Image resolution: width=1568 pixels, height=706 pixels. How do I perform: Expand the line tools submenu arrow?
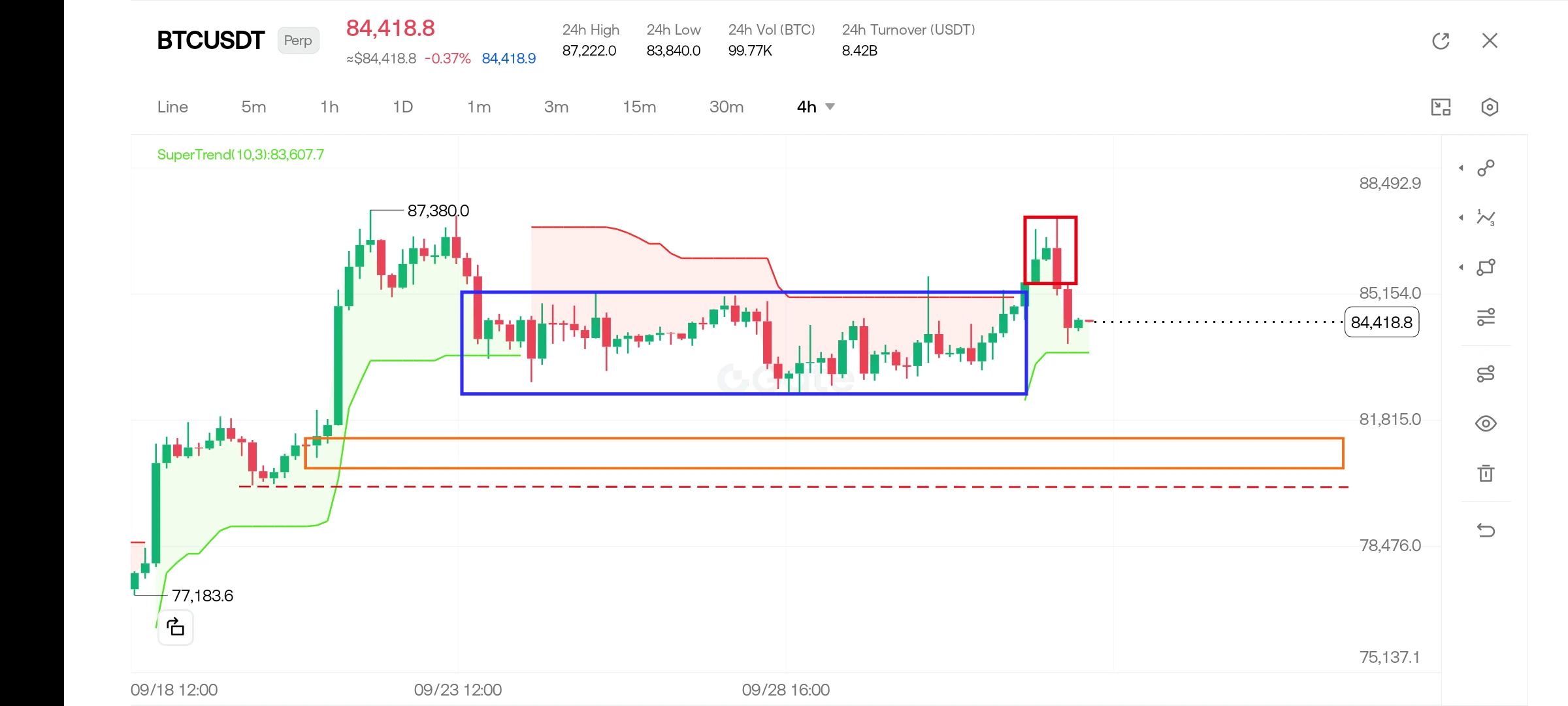[x=1461, y=168]
